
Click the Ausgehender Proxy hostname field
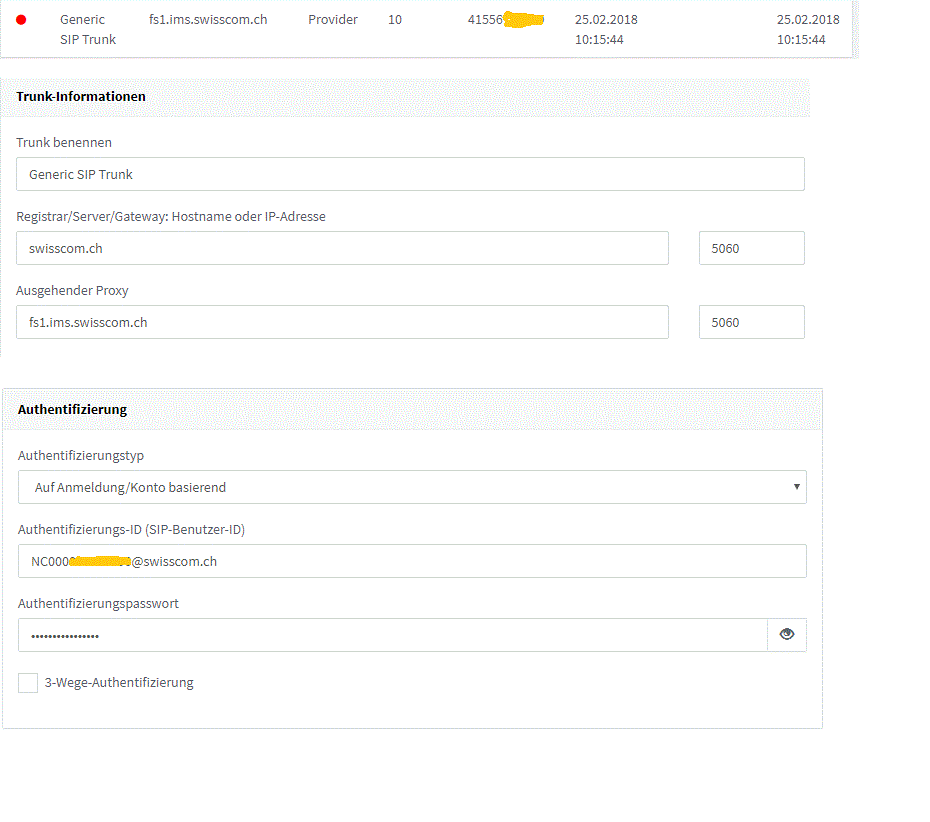[x=342, y=322]
